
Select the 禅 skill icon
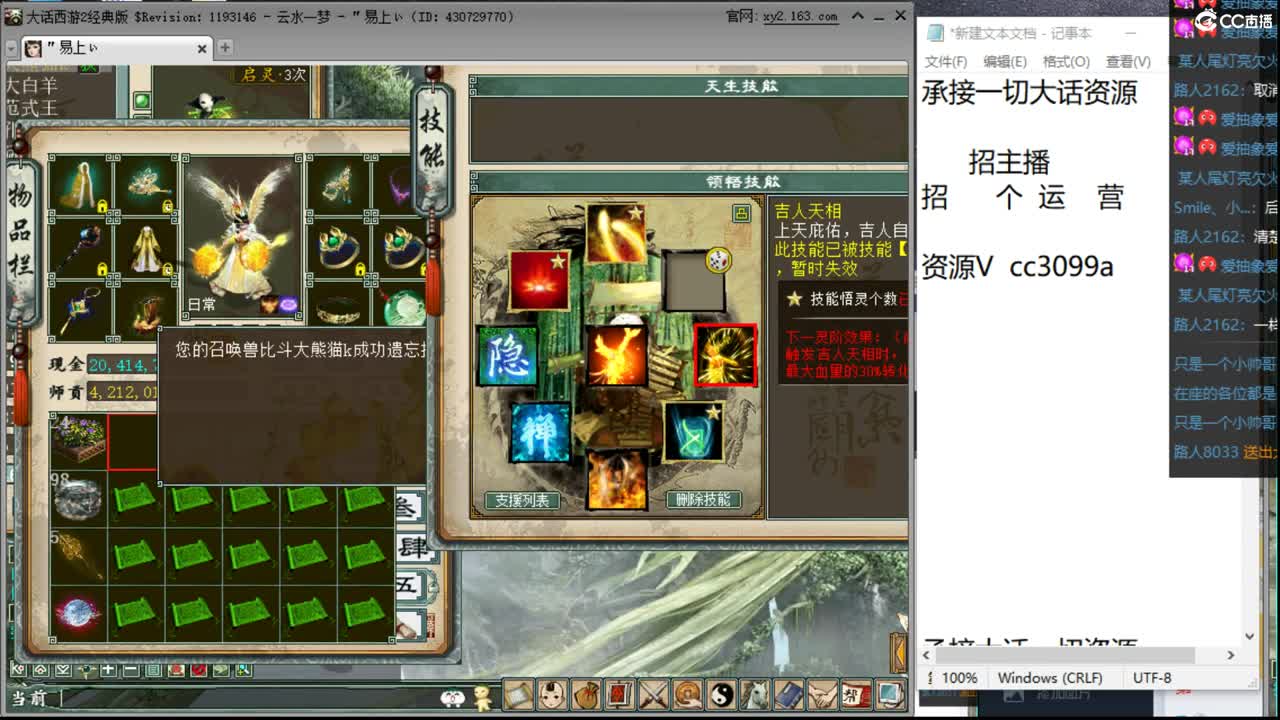[541, 432]
